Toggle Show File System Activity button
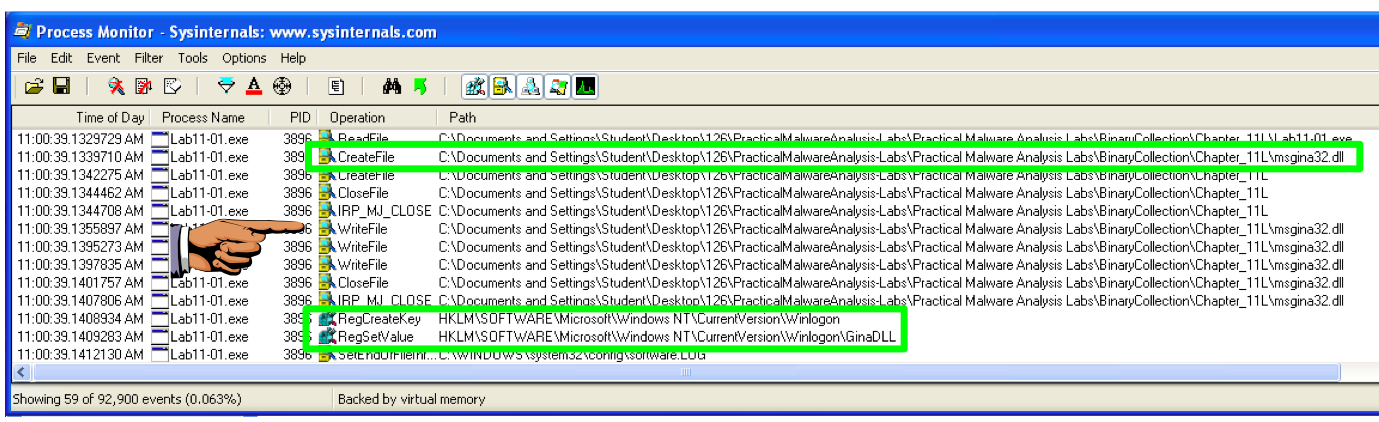Image resolution: width=1379 pixels, height=422 pixels. (503, 87)
